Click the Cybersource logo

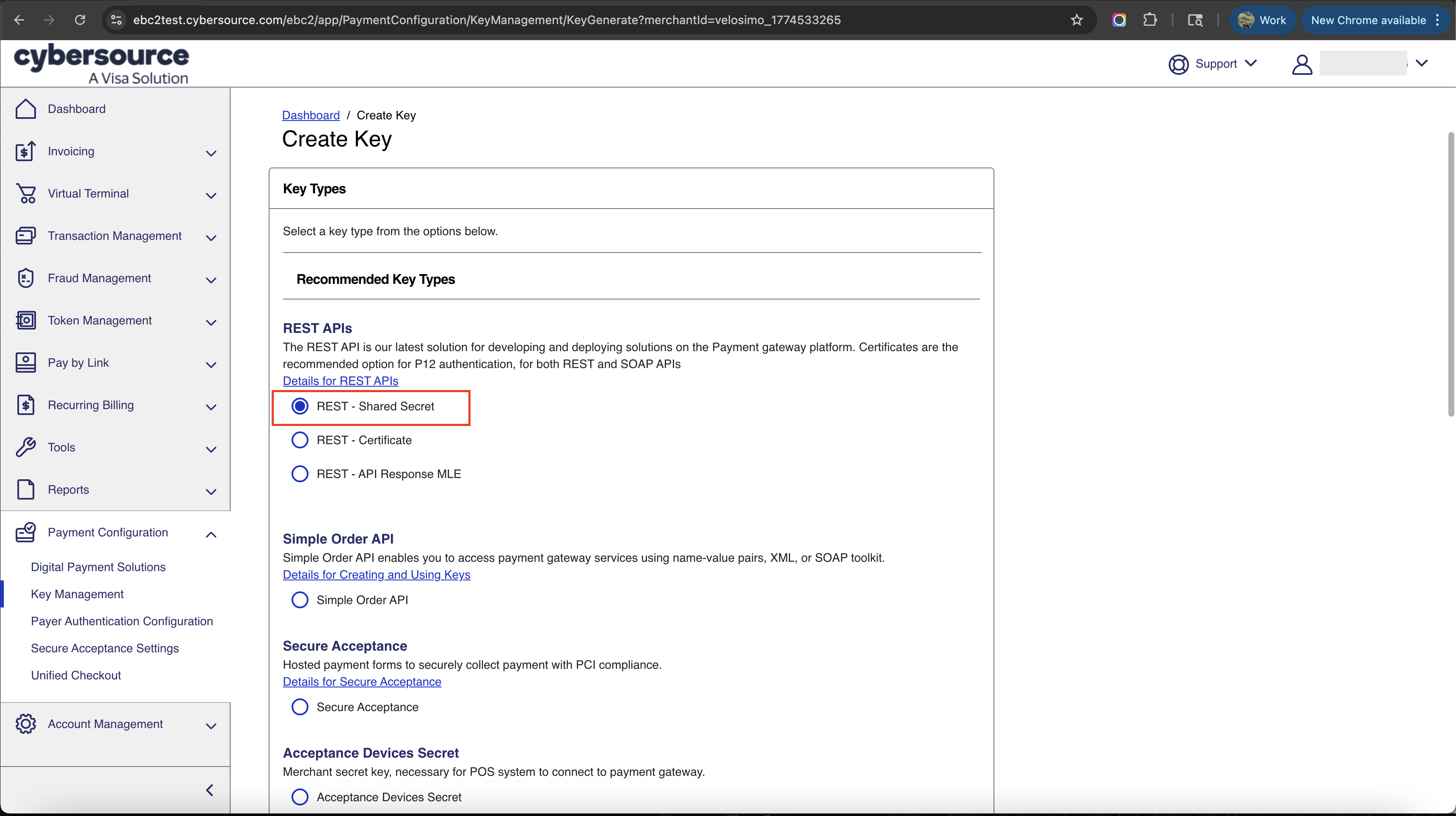point(102,64)
